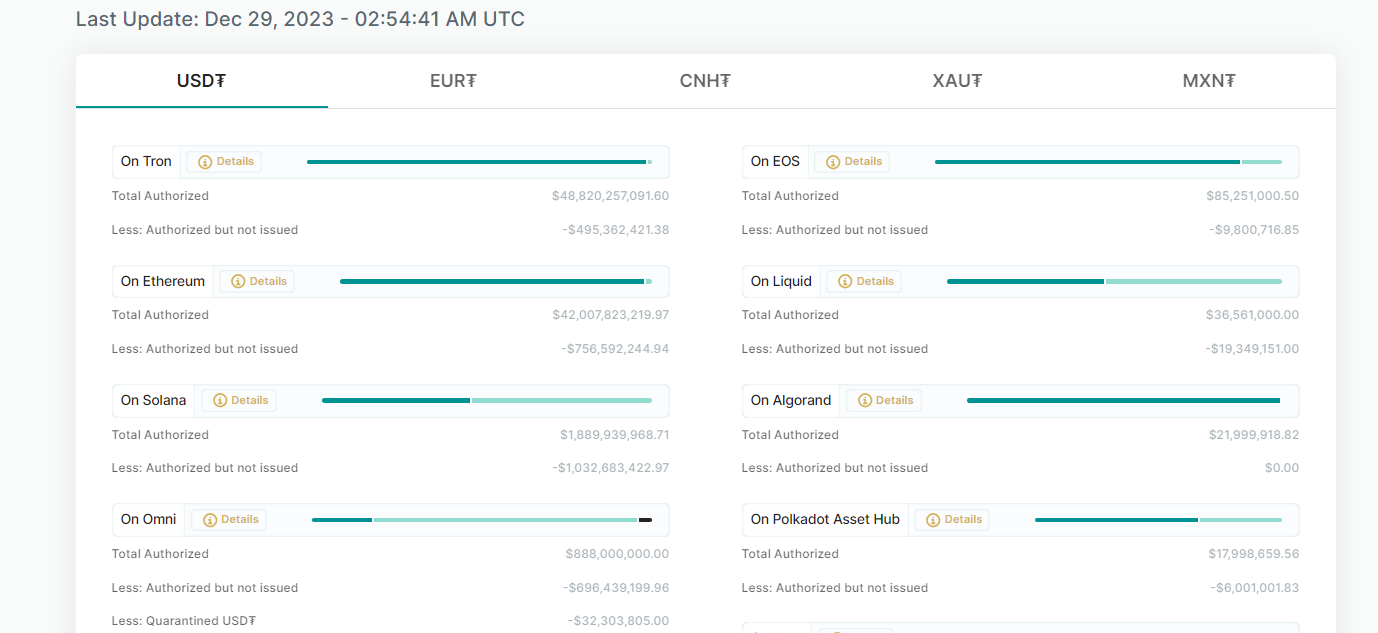Click the On Liquid progress bar
This screenshot has width=1378, height=633.
1114,282
